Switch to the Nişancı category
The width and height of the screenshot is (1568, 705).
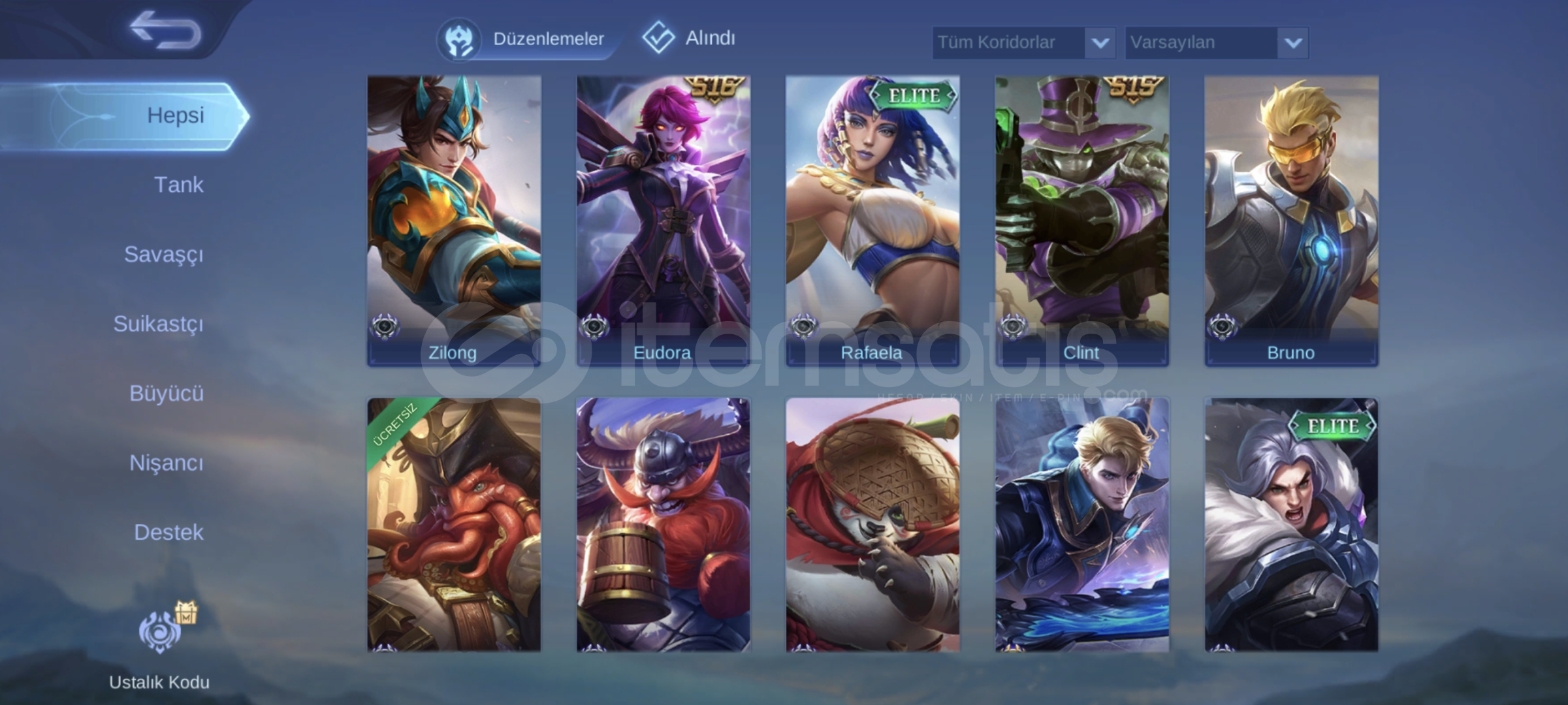[x=166, y=463]
